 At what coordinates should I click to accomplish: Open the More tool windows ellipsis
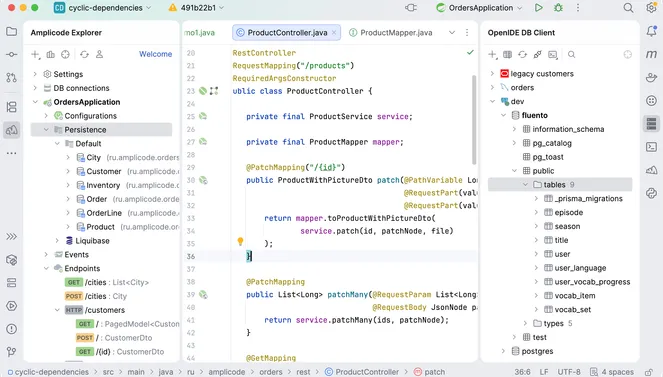(11, 153)
